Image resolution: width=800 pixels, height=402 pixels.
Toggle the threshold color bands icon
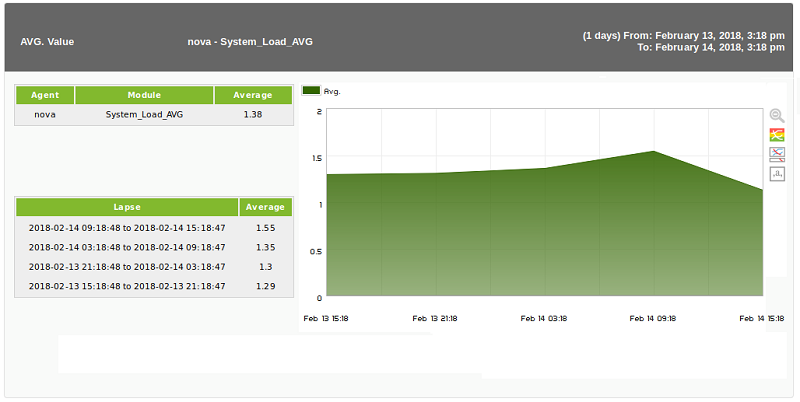point(777,135)
